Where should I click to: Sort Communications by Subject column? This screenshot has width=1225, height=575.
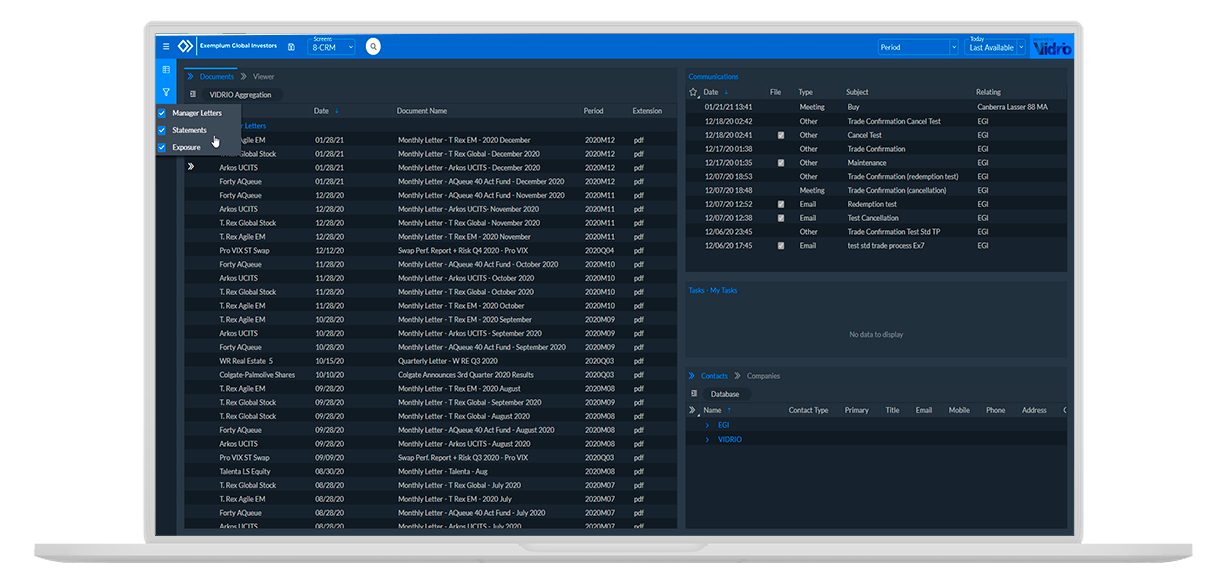pyautogui.click(x=857, y=92)
